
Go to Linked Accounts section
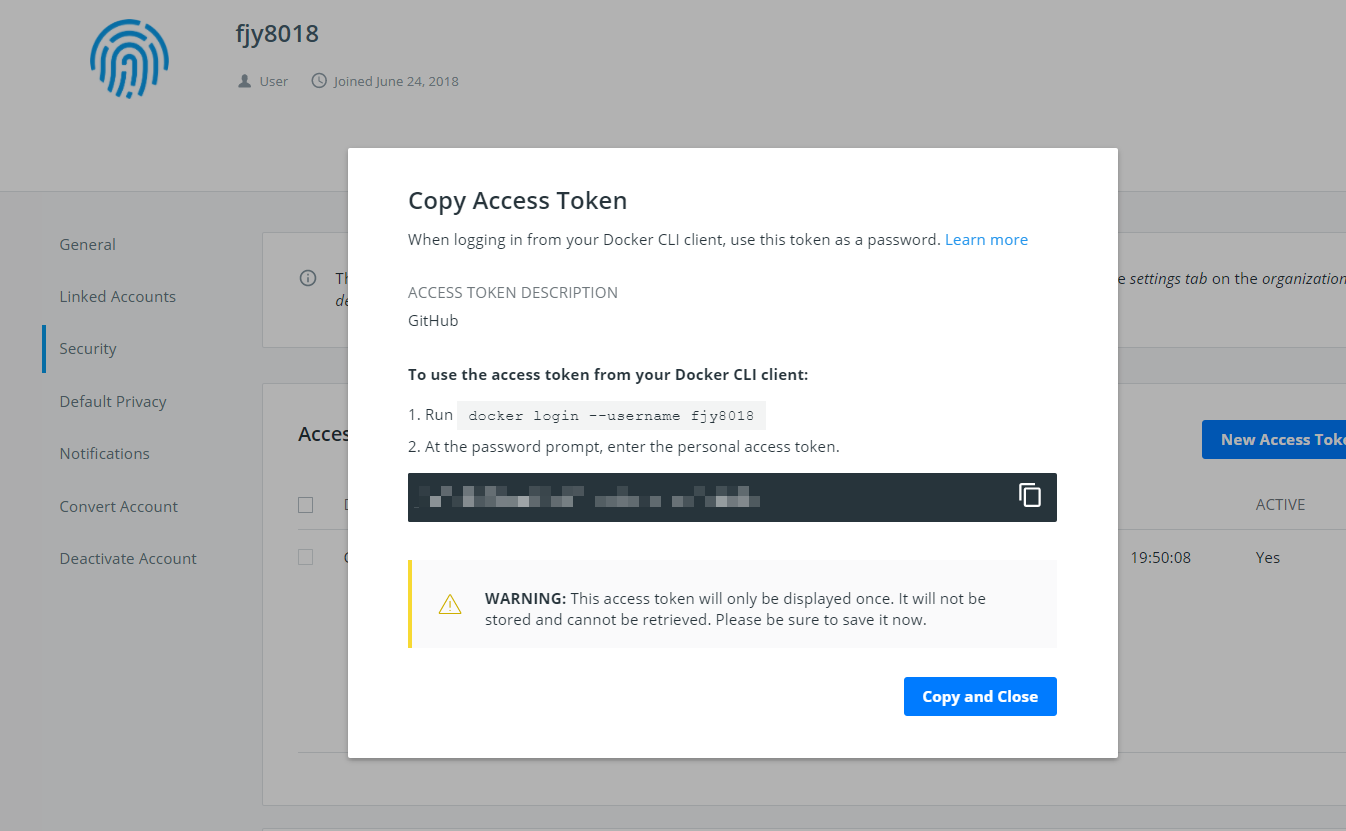117,297
